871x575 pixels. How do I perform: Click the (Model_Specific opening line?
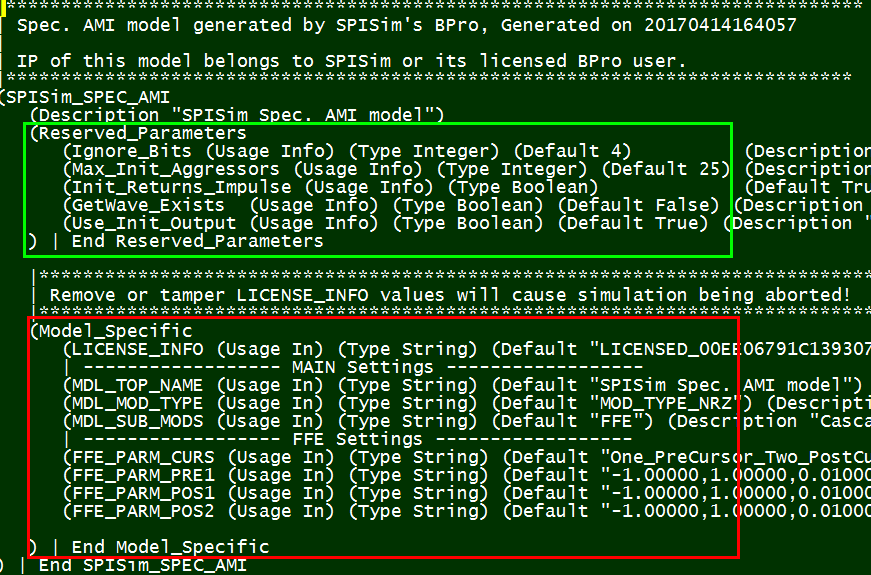click(x=111, y=331)
